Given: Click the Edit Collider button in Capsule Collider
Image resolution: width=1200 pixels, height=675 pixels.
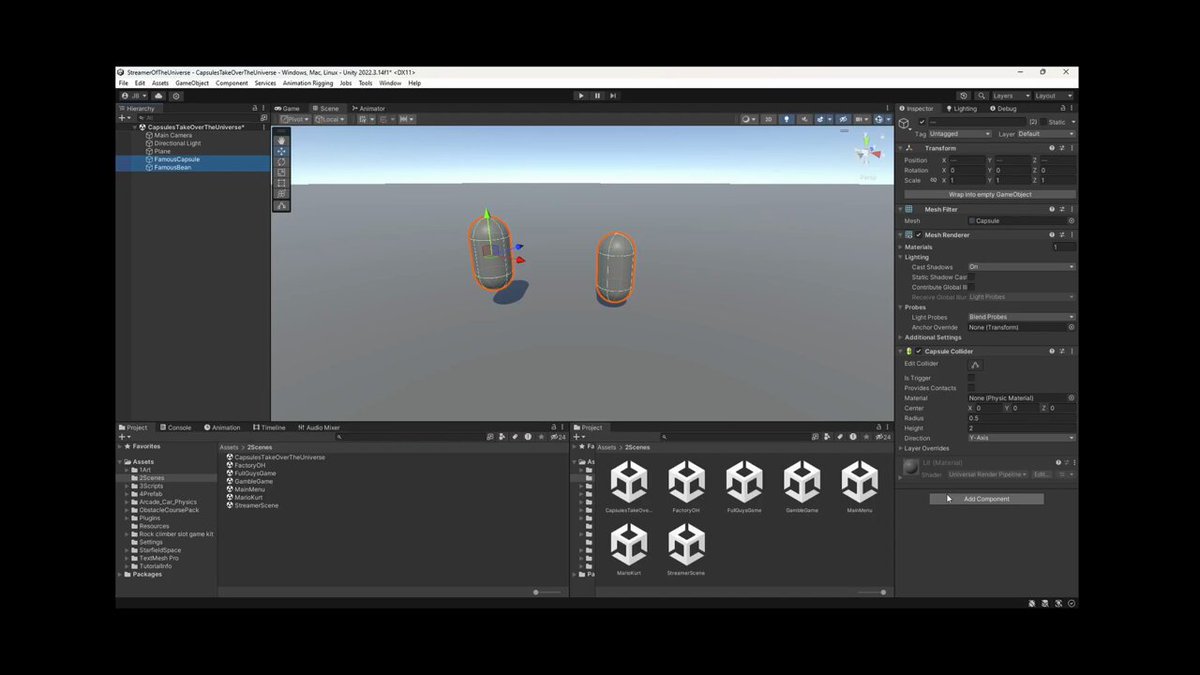Looking at the screenshot, I should (975, 365).
